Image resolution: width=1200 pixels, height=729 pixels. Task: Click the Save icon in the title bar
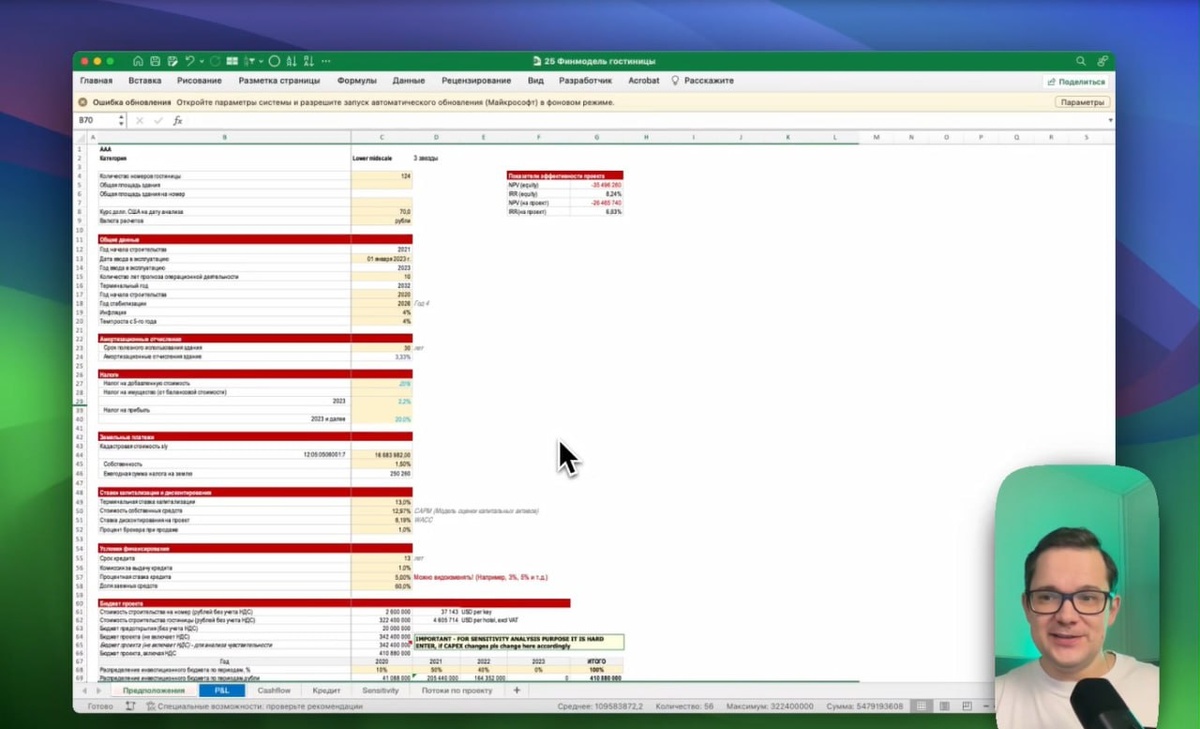155,61
